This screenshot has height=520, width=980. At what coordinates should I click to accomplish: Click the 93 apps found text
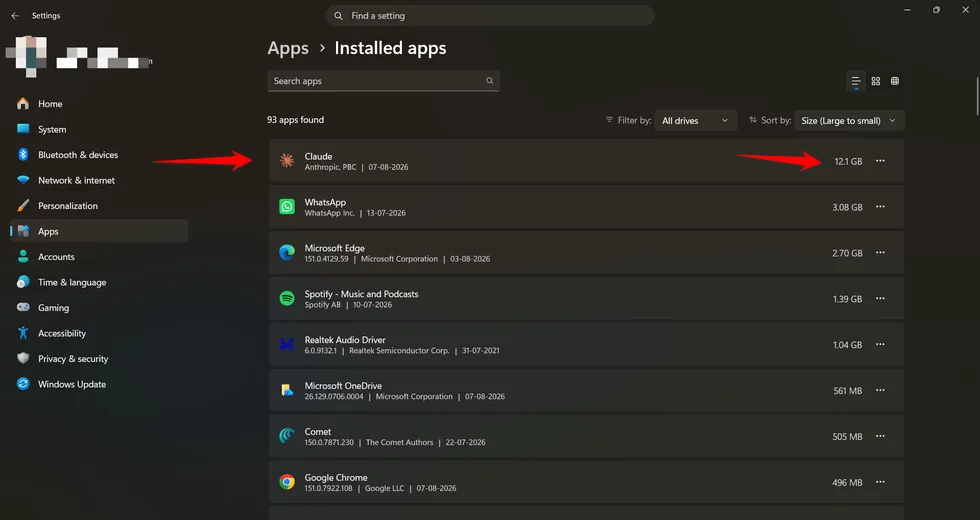296,119
